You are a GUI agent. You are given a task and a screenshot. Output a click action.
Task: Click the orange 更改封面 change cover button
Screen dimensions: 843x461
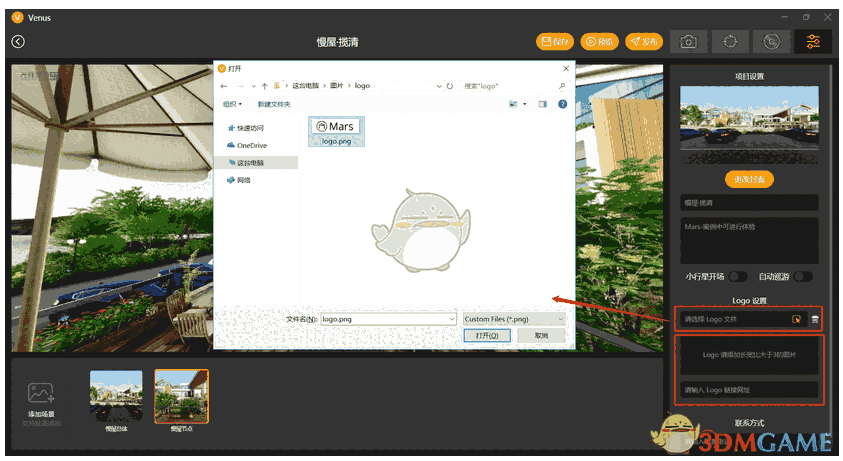pos(749,179)
